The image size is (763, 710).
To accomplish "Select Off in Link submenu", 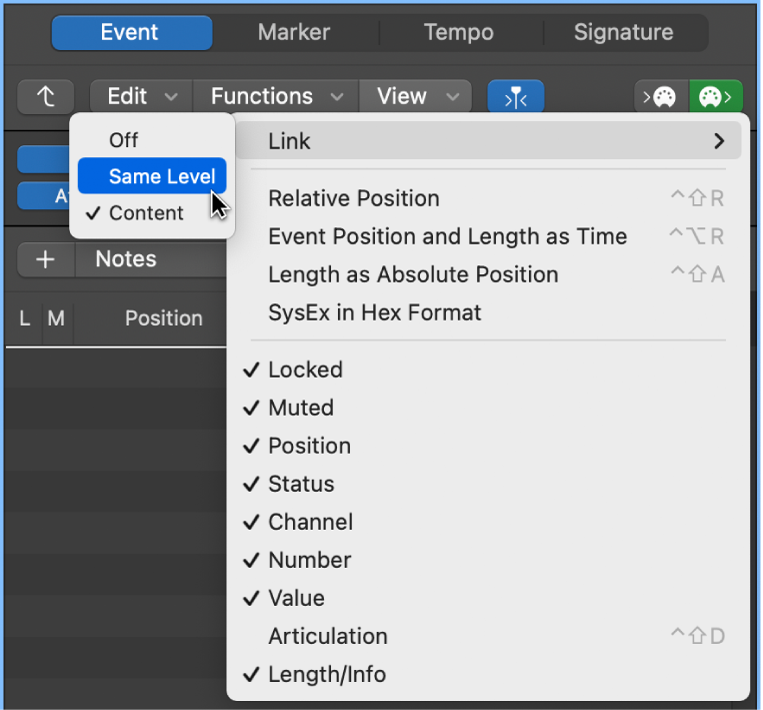I will (x=124, y=140).
